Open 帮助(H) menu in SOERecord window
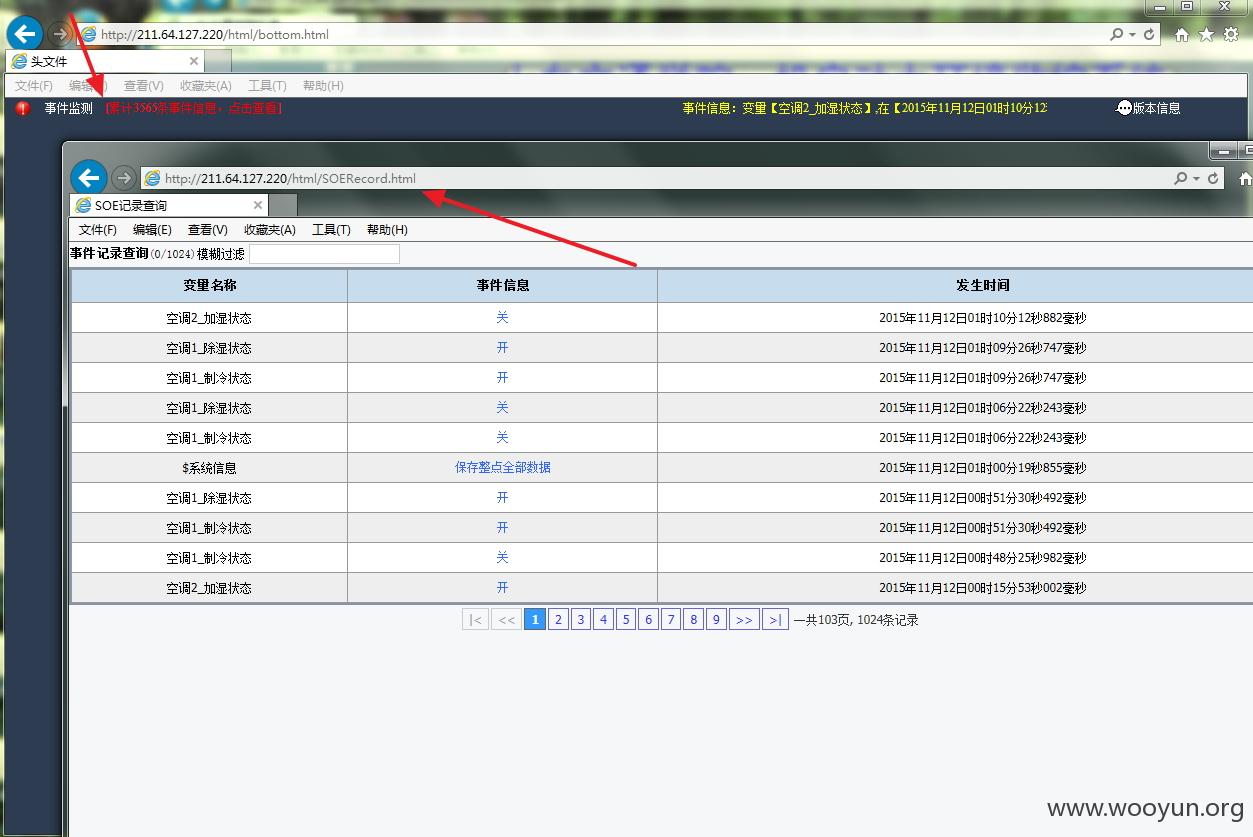The image size is (1253, 837). click(x=387, y=230)
